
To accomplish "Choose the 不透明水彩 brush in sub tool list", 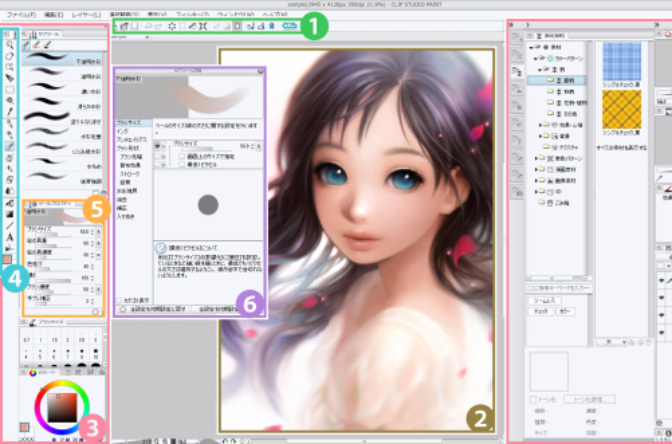I will coord(63,59).
